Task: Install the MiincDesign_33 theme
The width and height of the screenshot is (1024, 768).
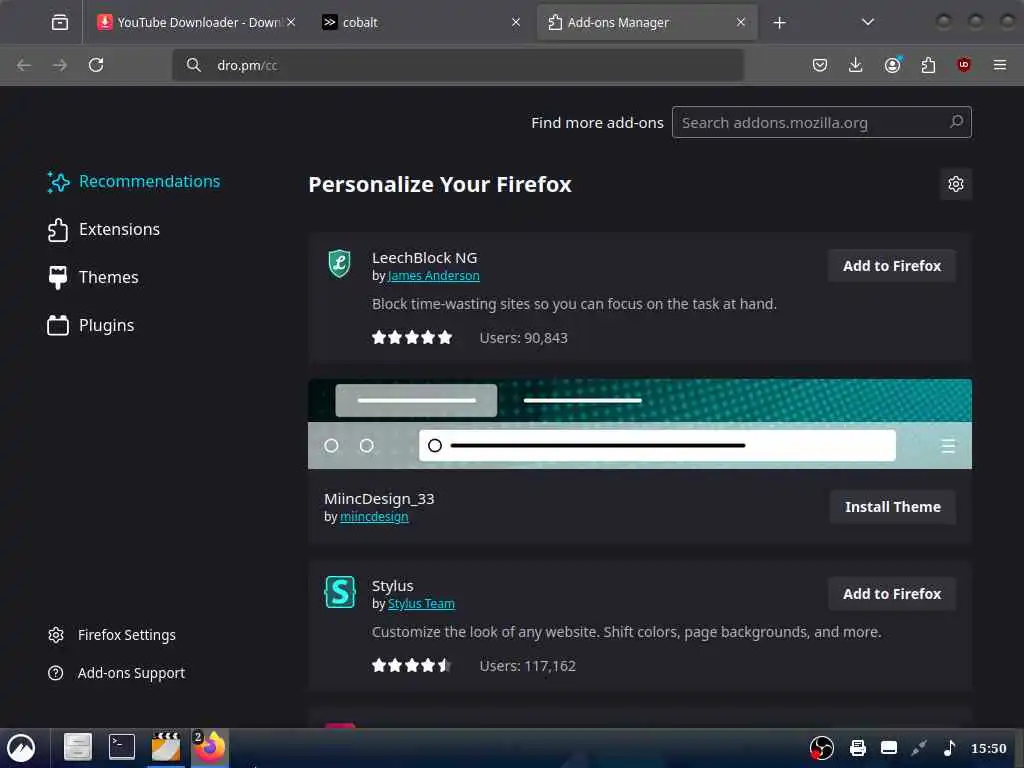Action: pyautogui.click(x=892, y=507)
